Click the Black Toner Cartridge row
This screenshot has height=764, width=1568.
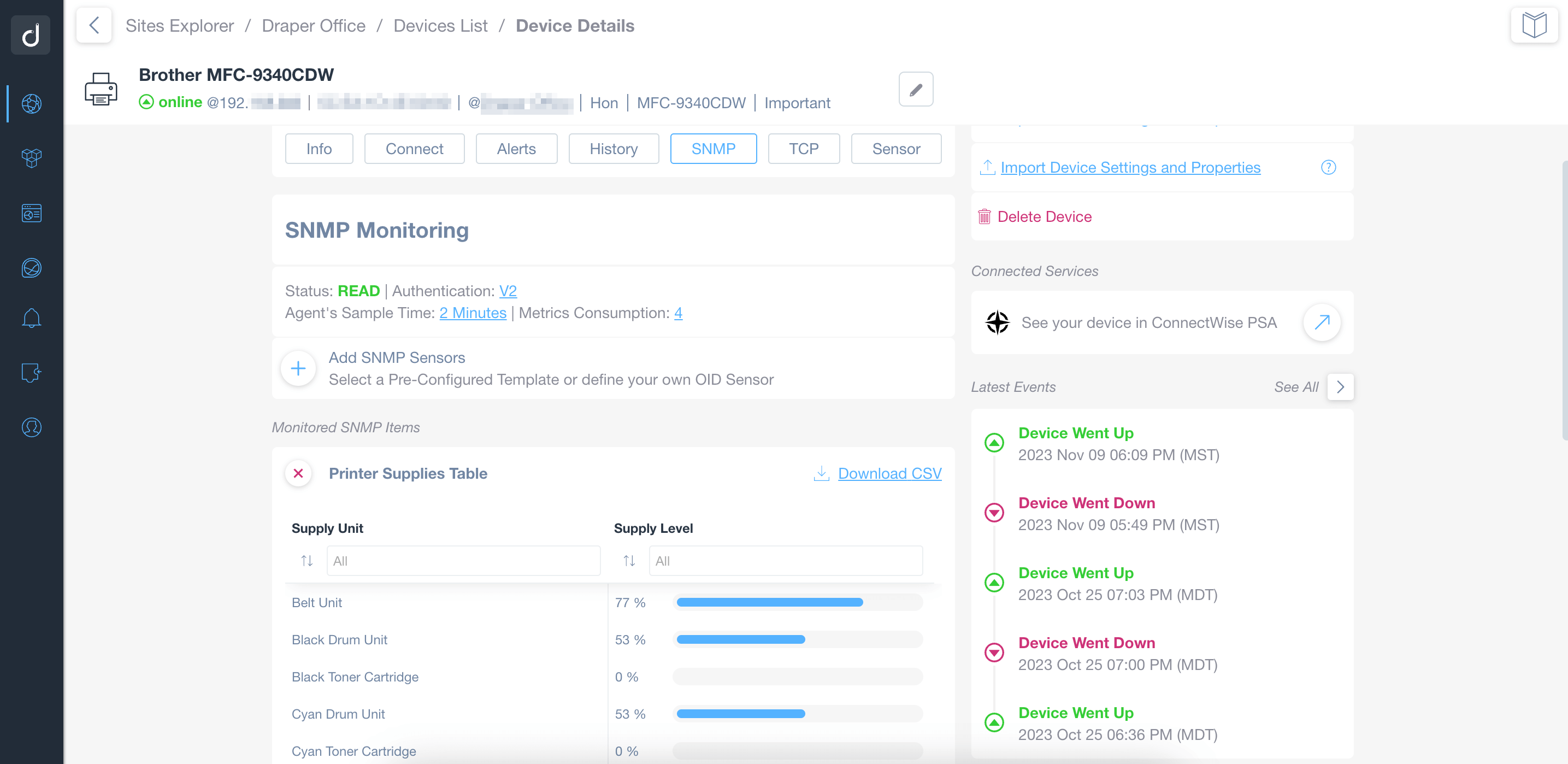[609, 677]
